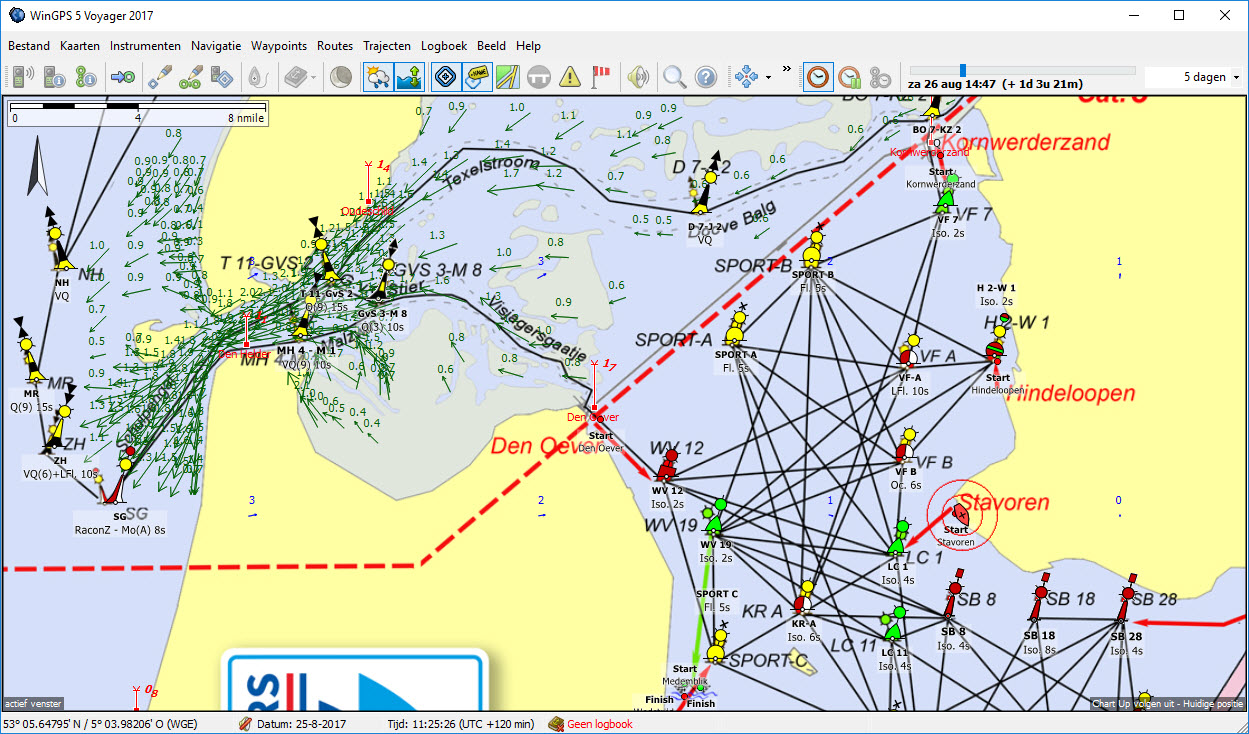The height and width of the screenshot is (734, 1249).
Task: Open the Navigatie menu
Action: tap(216, 46)
